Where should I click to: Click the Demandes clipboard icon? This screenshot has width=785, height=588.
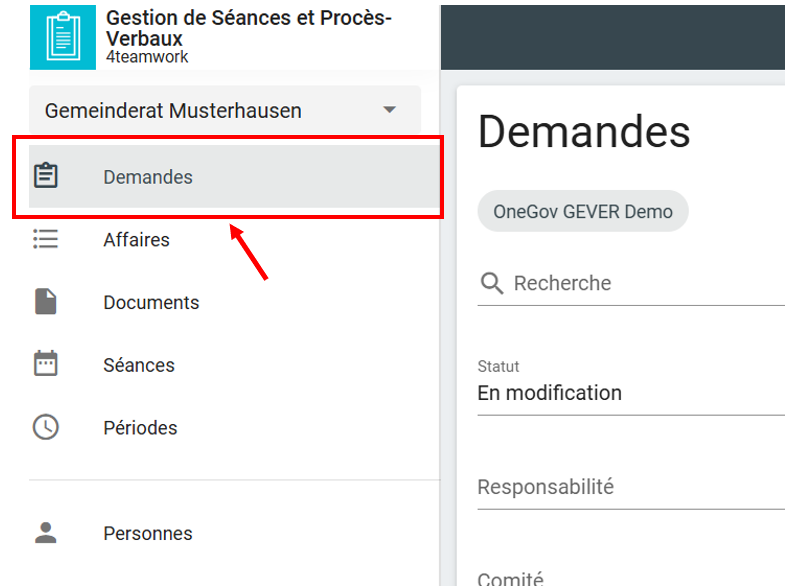tap(46, 176)
